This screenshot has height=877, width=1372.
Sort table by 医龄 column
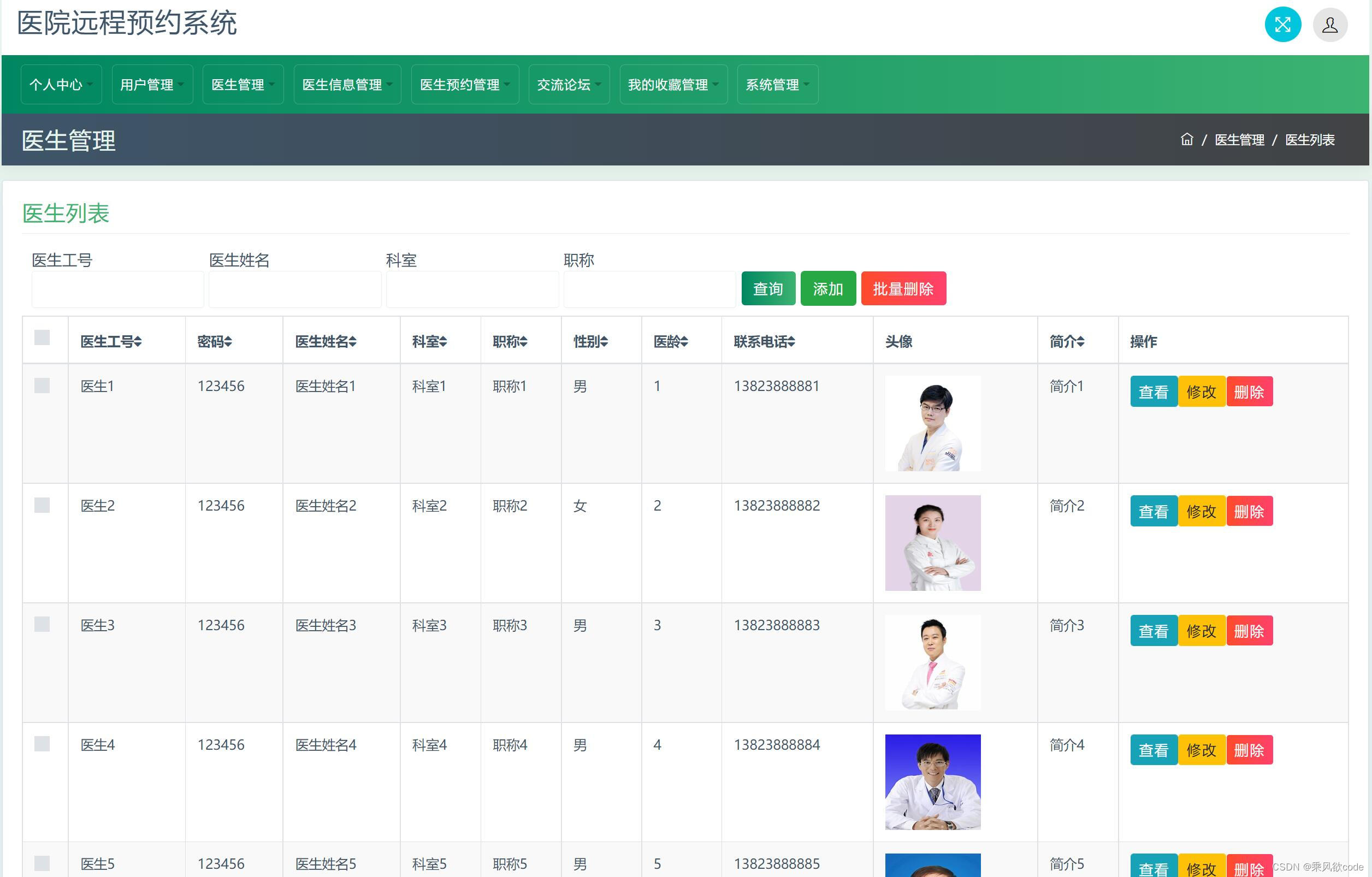pyautogui.click(x=684, y=342)
